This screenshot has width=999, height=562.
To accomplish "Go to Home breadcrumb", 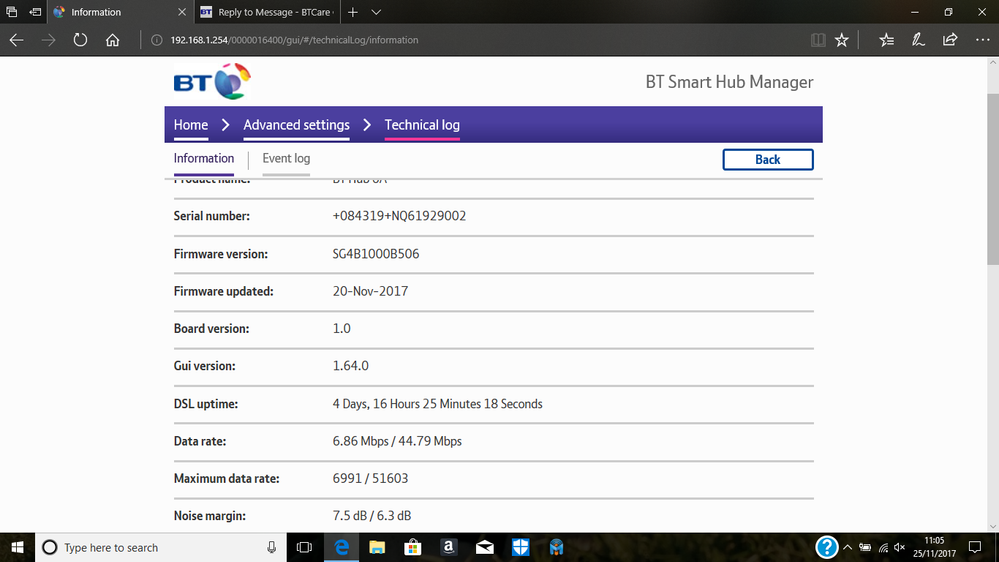I will (x=190, y=125).
